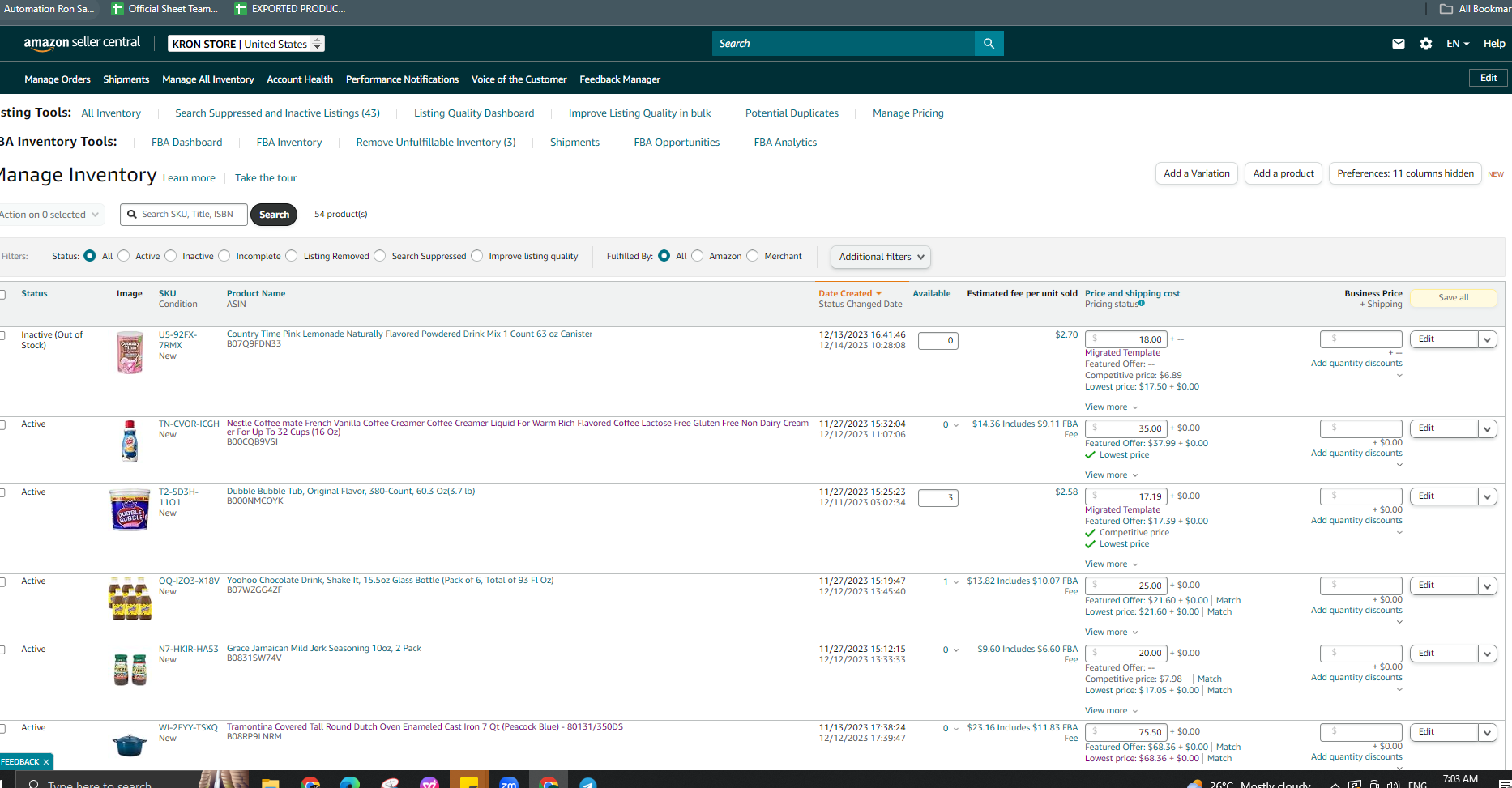1512x788 pixels.
Task: Click the Save all button
Action: [x=1454, y=298]
